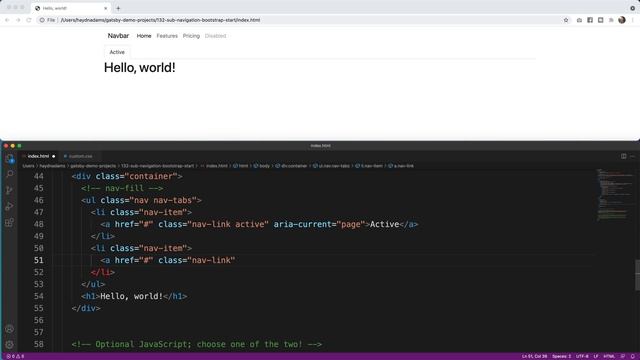
Task: Click the feedback icon in status bar
Action: [623, 356]
